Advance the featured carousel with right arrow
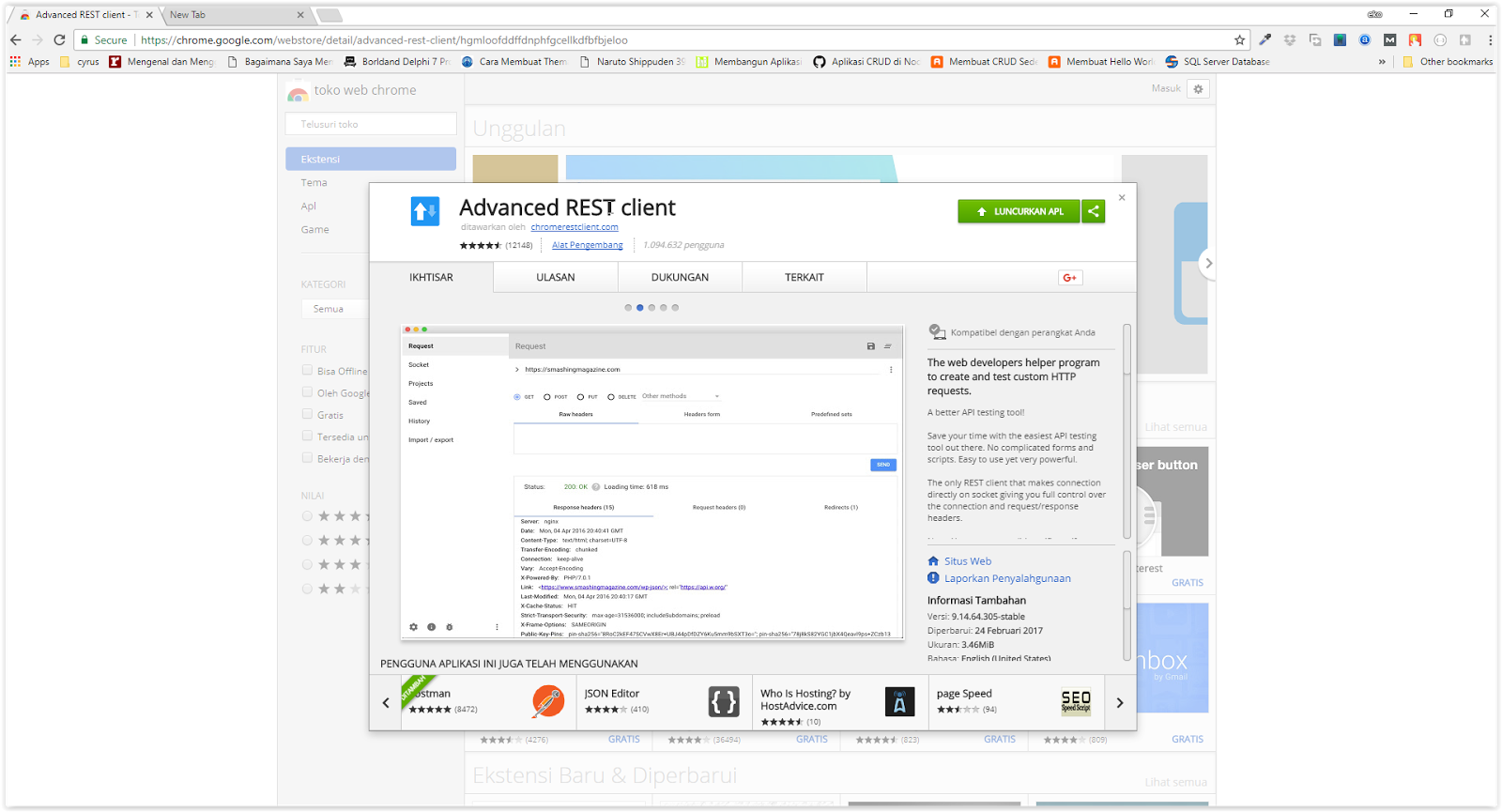The width and height of the screenshot is (1502, 812). click(1209, 264)
